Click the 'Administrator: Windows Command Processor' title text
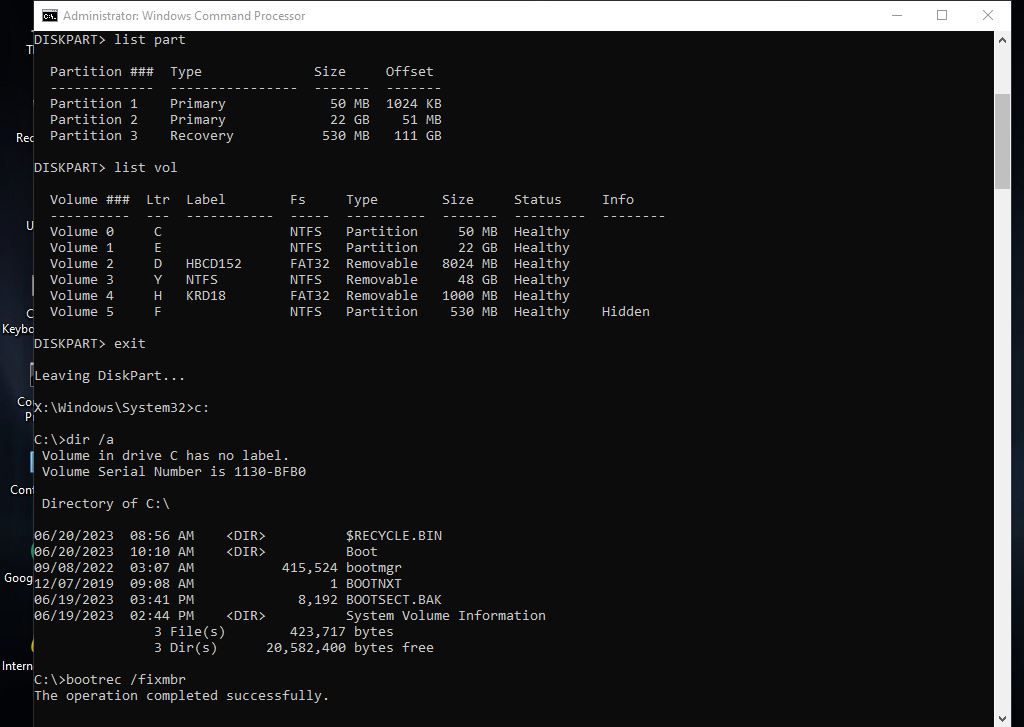Viewport: 1024px width, 727px height. [184, 16]
